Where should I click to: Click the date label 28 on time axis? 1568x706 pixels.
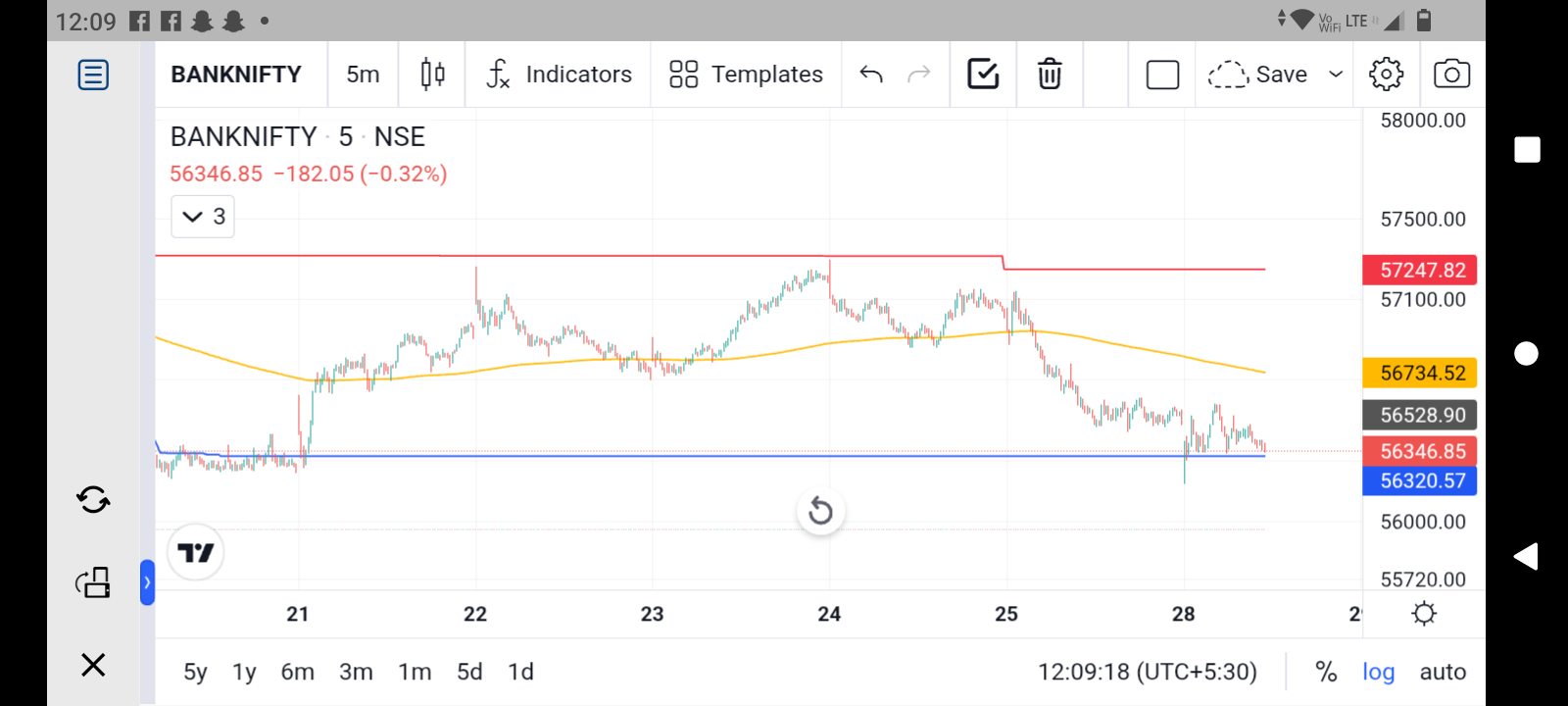[x=1183, y=614]
